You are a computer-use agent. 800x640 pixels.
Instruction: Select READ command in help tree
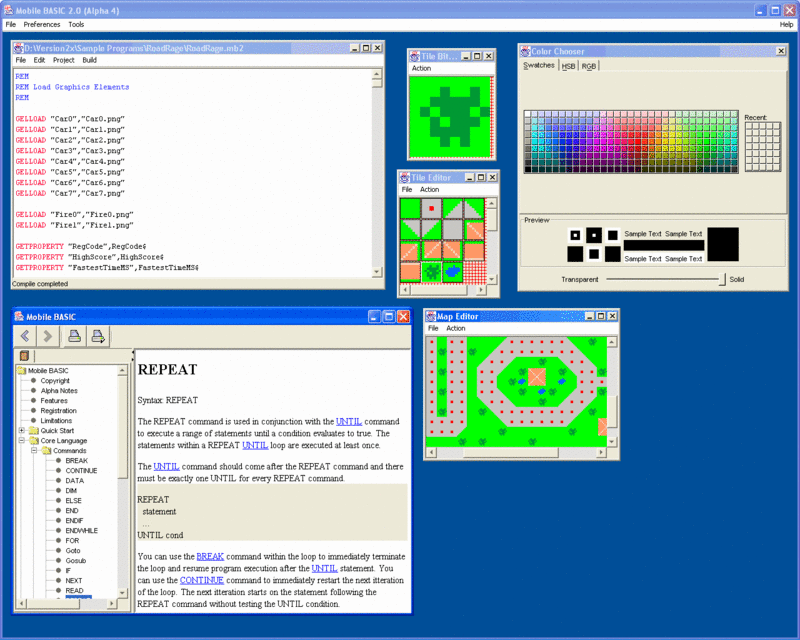[74, 590]
